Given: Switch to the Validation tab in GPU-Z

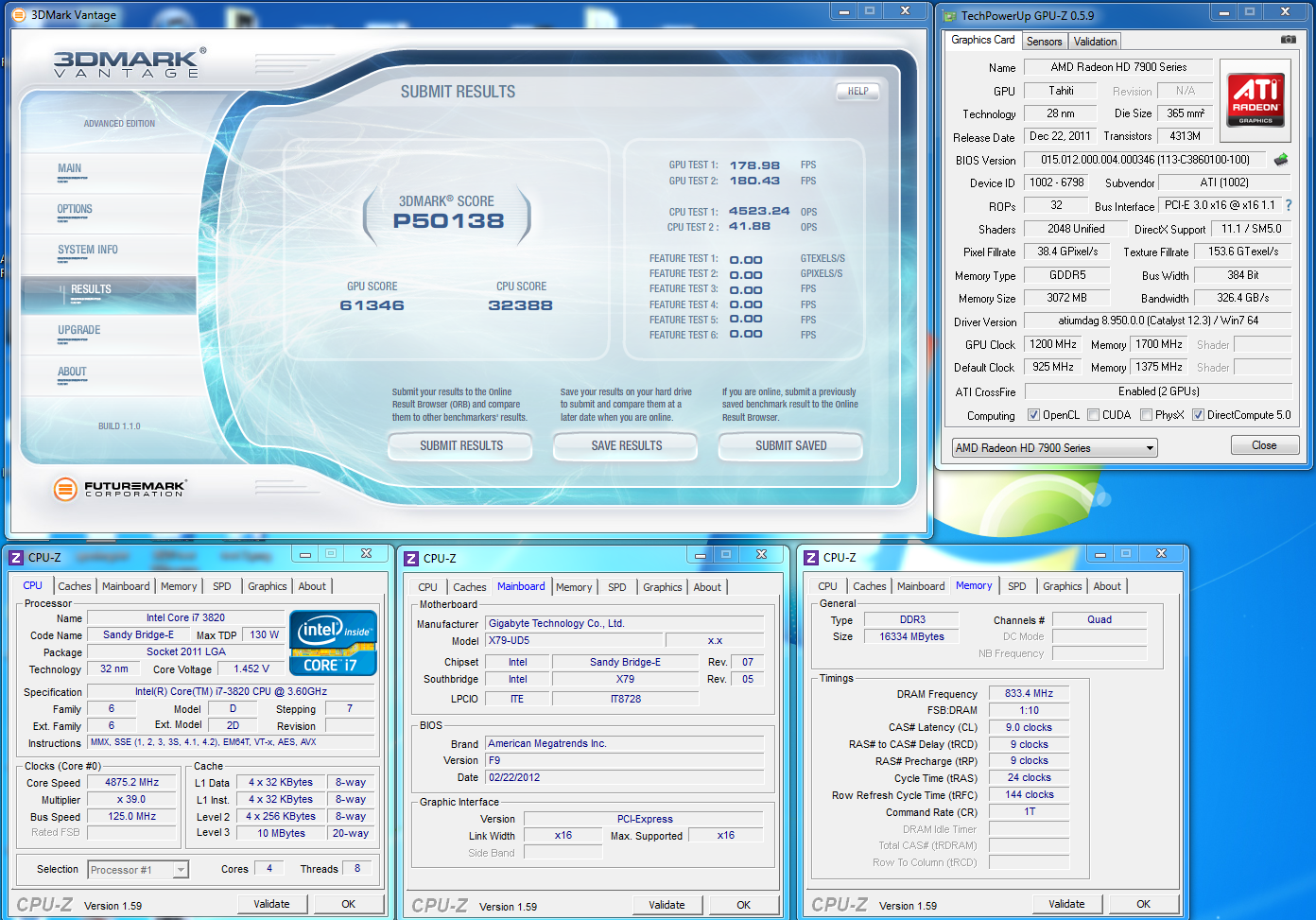Looking at the screenshot, I should pyautogui.click(x=1095, y=42).
